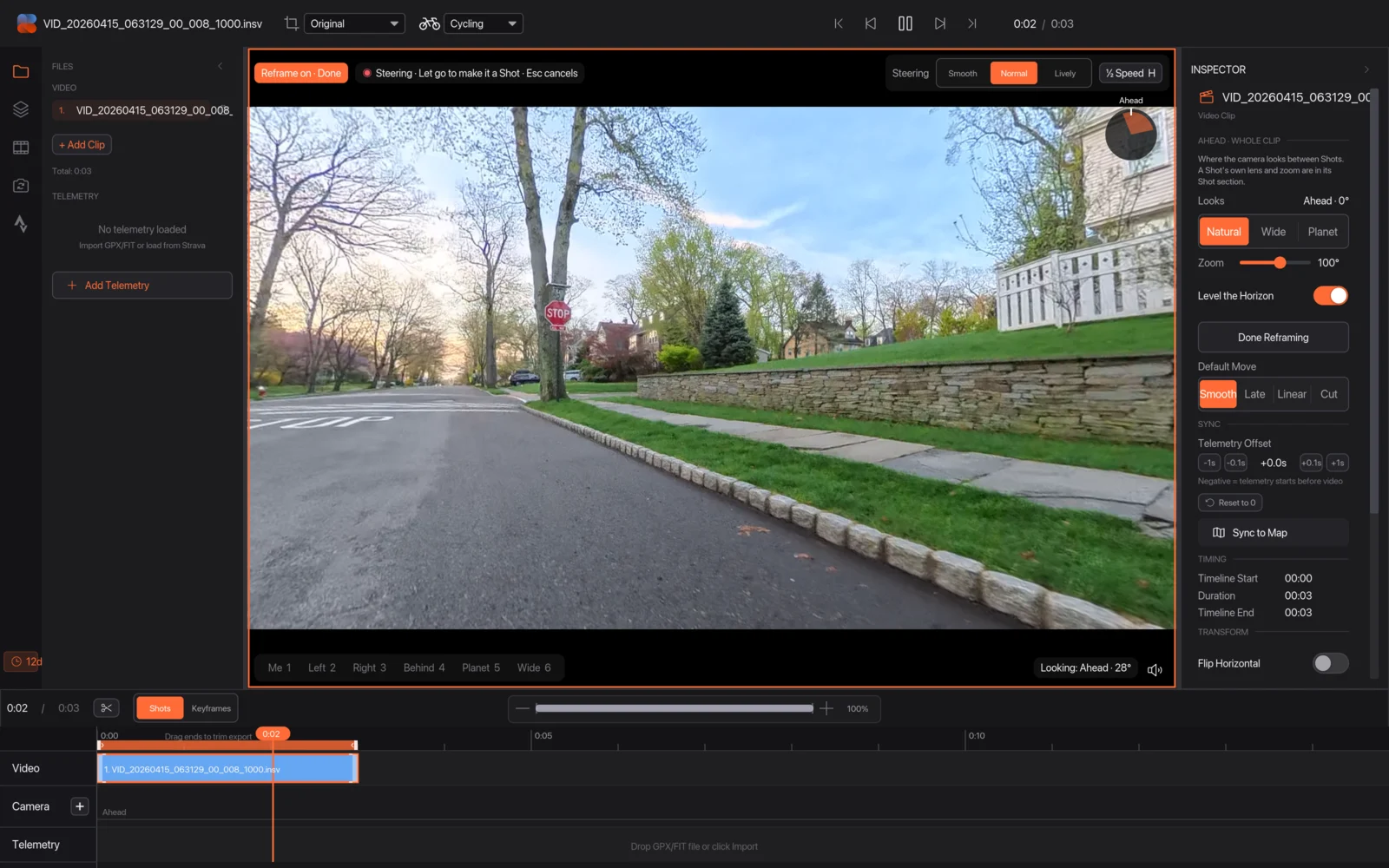The height and width of the screenshot is (868, 1389).
Task: Click the Add Telemetry button
Action: [x=142, y=286]
